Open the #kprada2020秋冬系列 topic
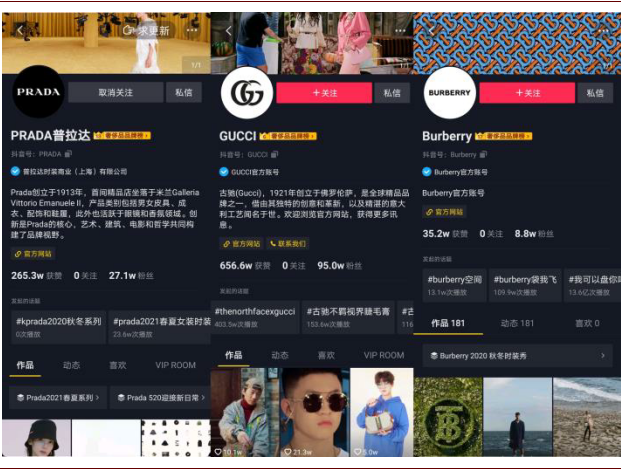Screen dimensions: 621x470 coord(59,327)
